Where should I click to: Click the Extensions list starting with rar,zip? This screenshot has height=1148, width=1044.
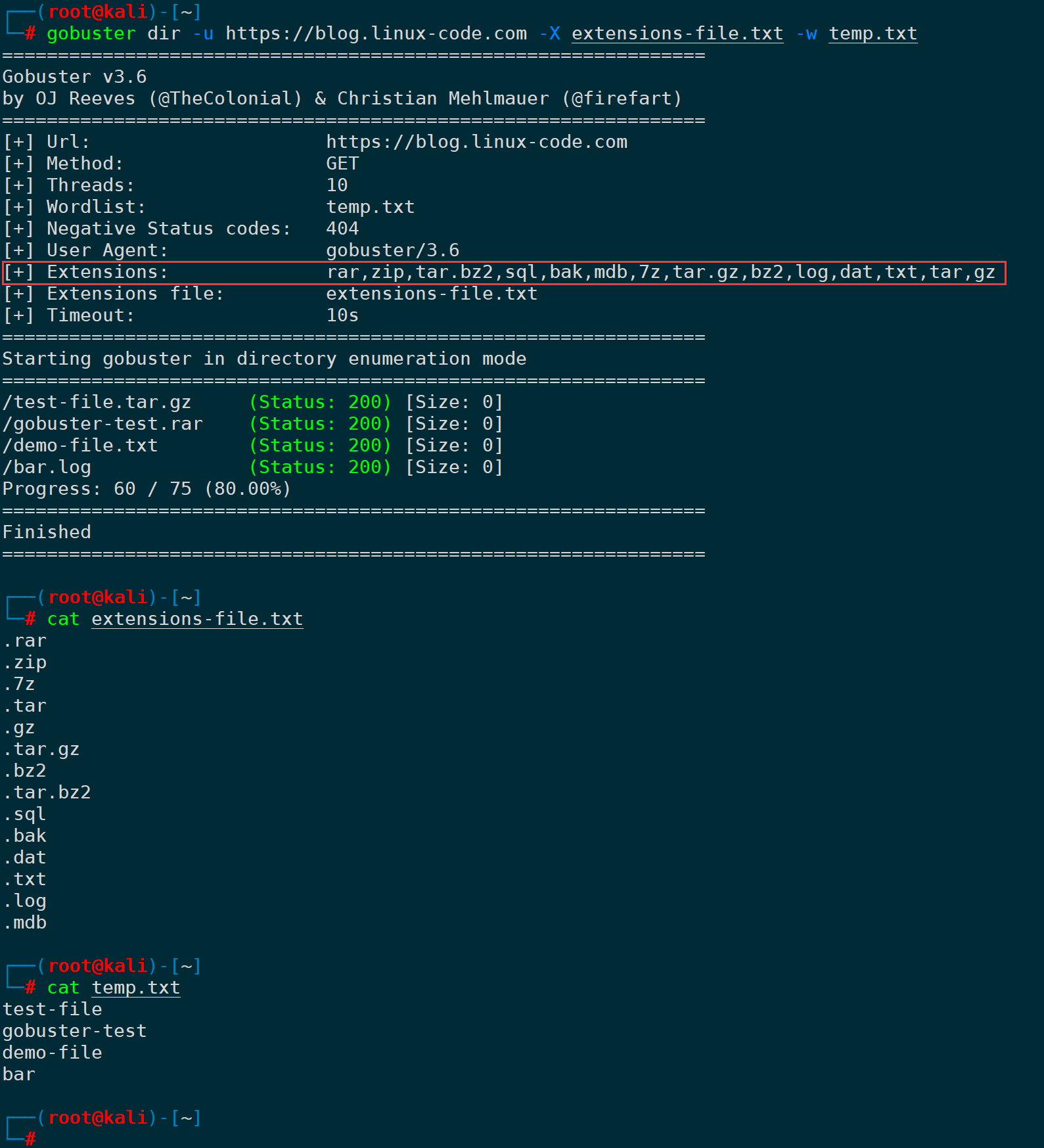(661, 272)
